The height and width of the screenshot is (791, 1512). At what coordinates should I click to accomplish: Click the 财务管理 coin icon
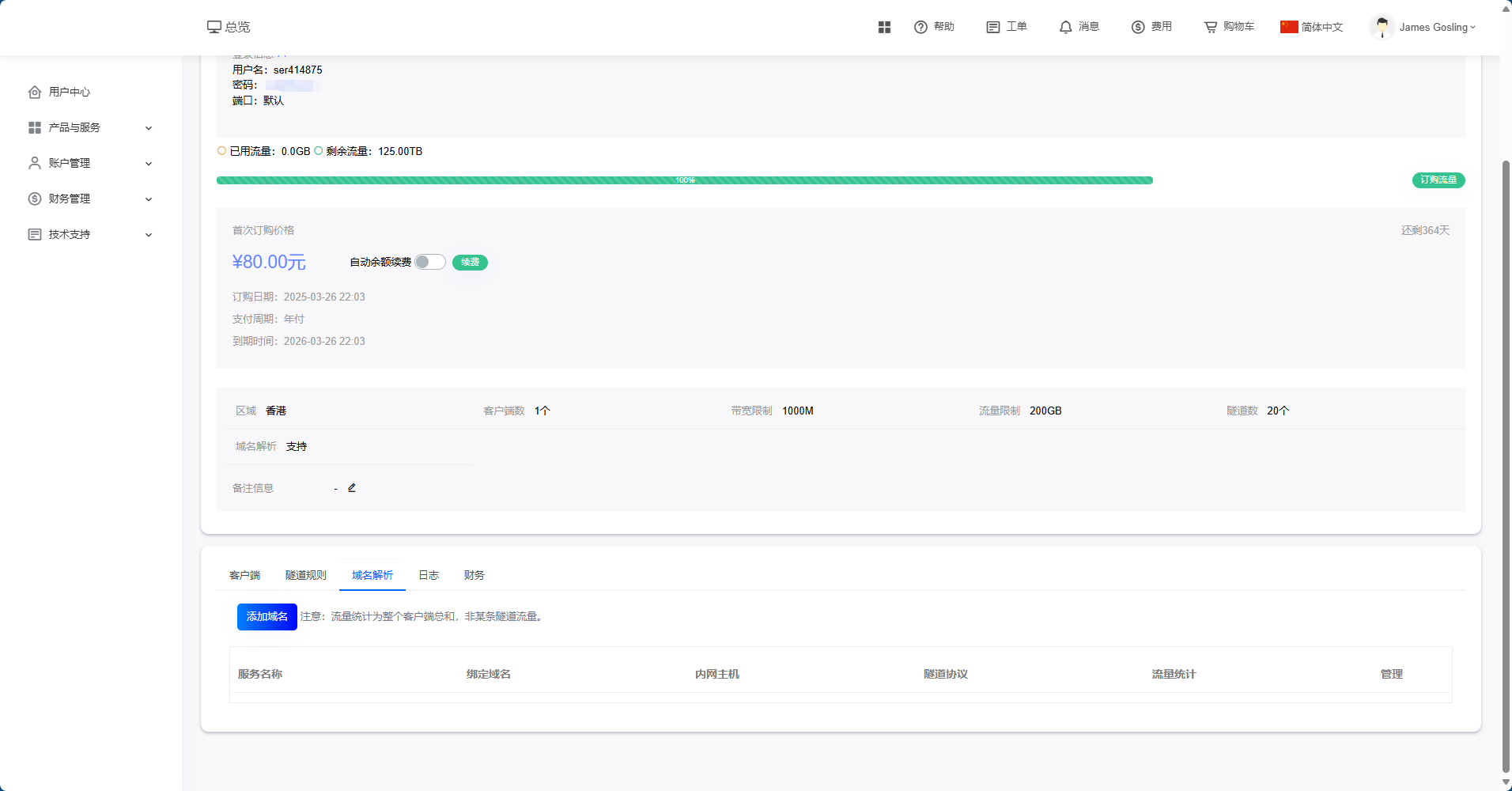pos(35,199)
